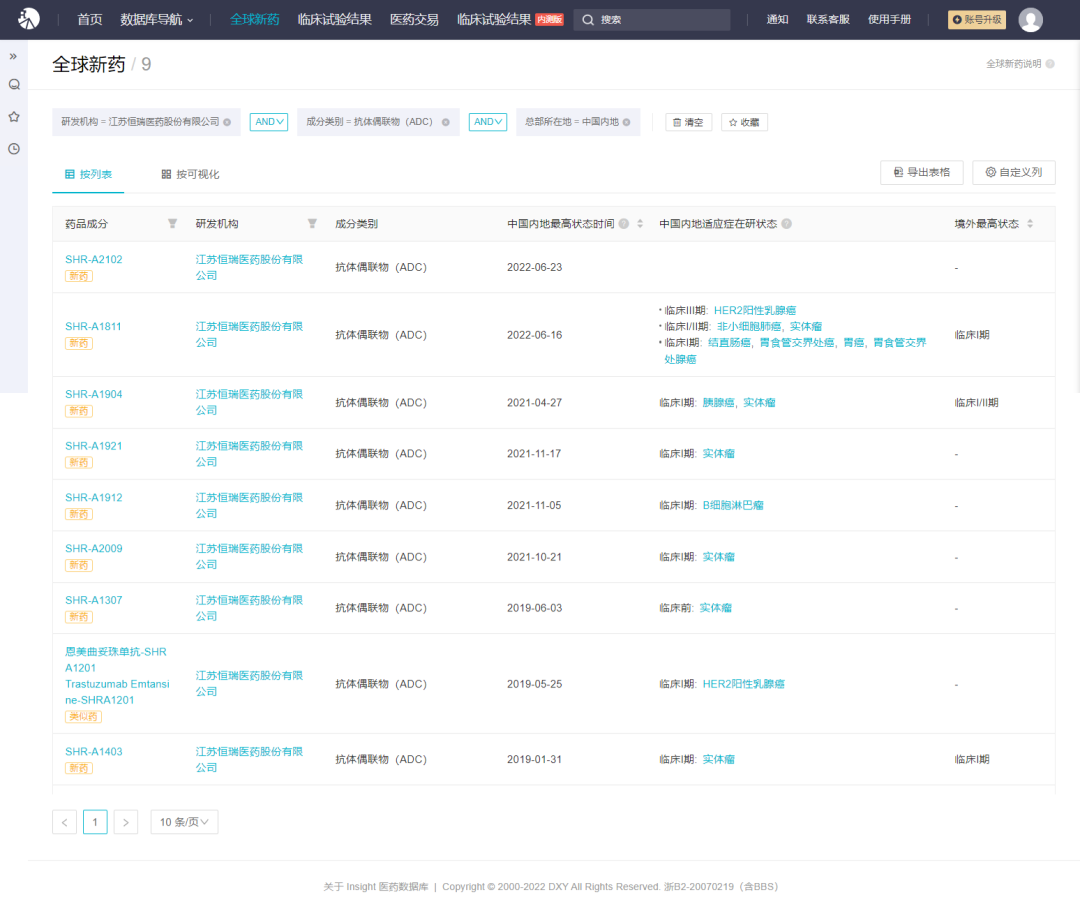Open 通知 notifications
This screenshot has height=913, width=1080.
(777, 19)
